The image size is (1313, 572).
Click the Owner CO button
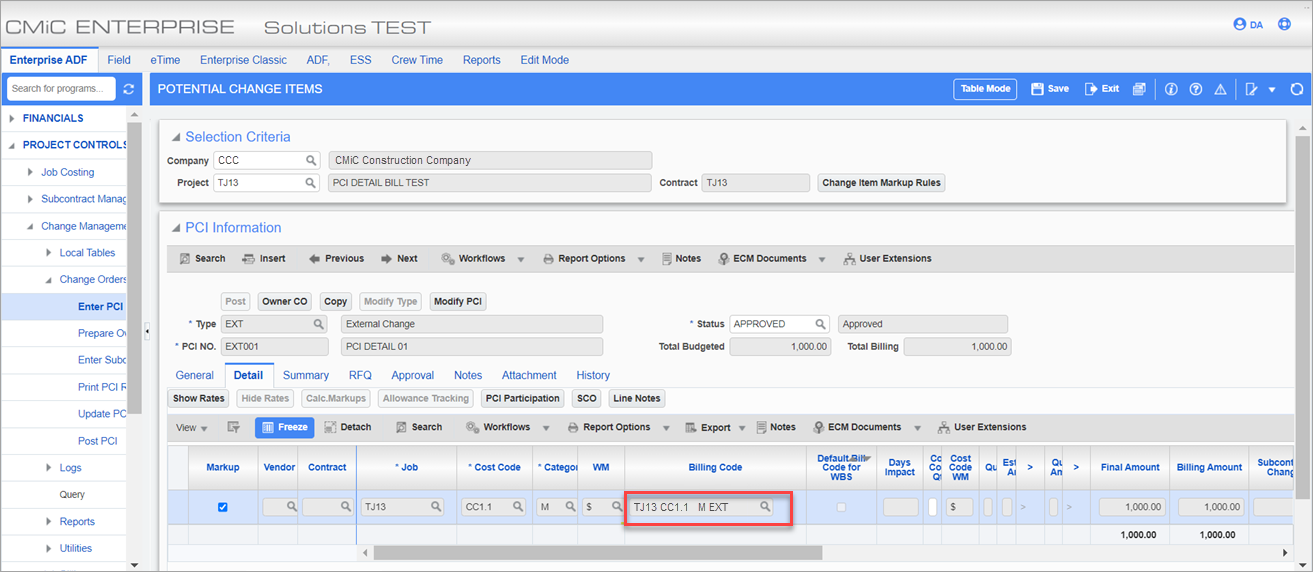(x=286, y=301)
